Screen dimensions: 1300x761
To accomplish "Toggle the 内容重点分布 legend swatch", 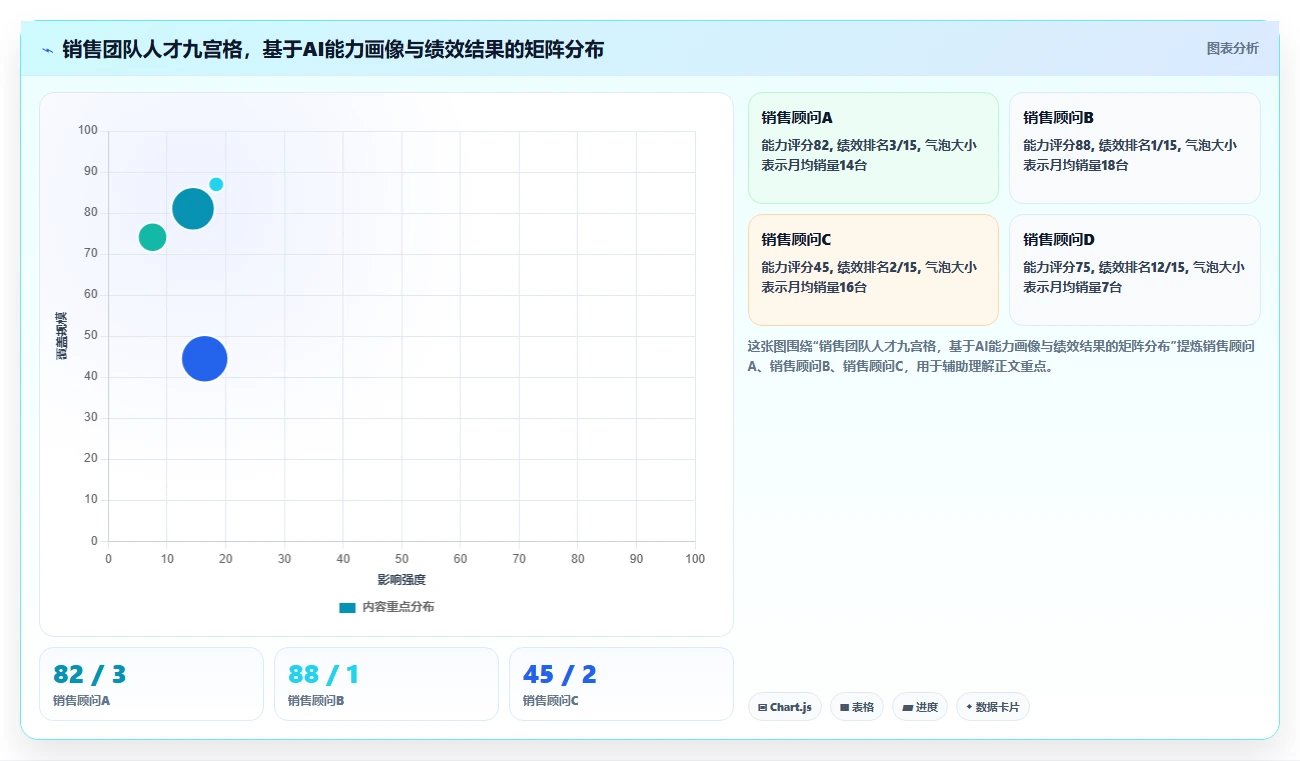I will pyautogui.click(x=347, y=607).
